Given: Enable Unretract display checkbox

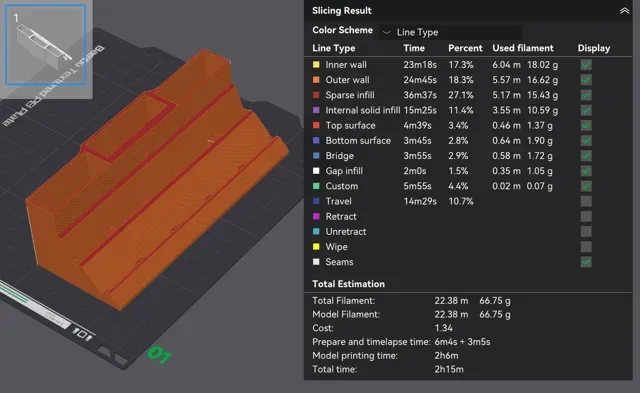Looking at the screenshot, I should pos(586,231).
